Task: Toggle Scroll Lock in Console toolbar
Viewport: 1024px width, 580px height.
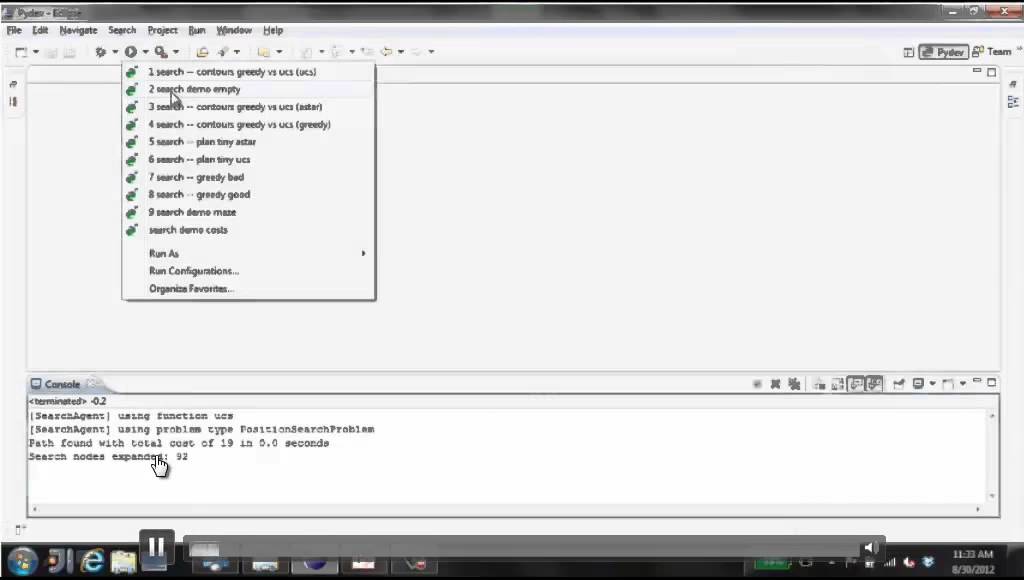Action: coord(837,384)
